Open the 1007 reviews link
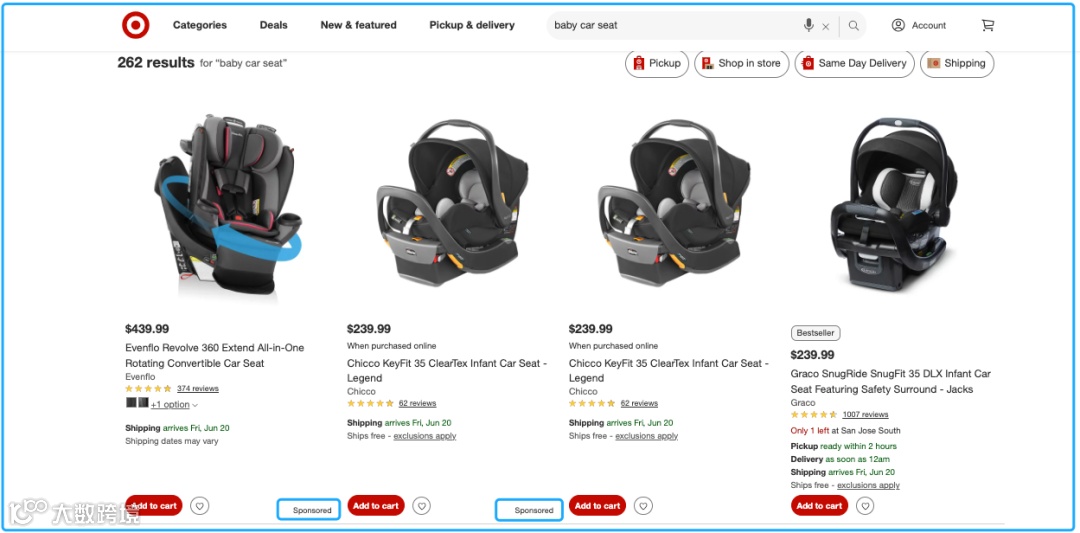 865,415
